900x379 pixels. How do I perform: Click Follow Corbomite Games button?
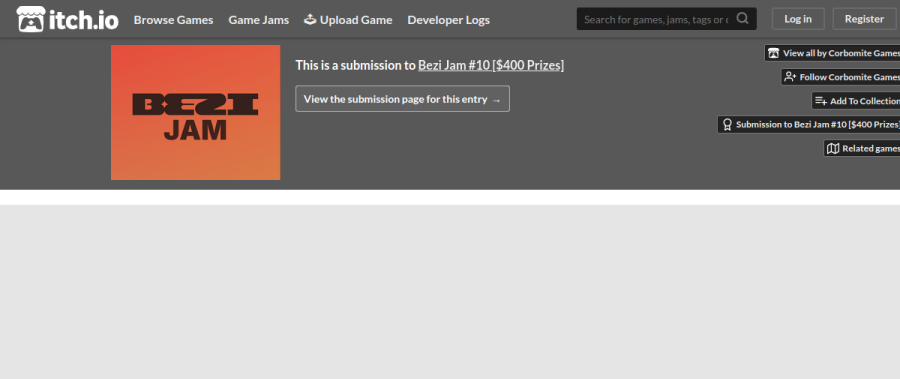pos(841,77)
